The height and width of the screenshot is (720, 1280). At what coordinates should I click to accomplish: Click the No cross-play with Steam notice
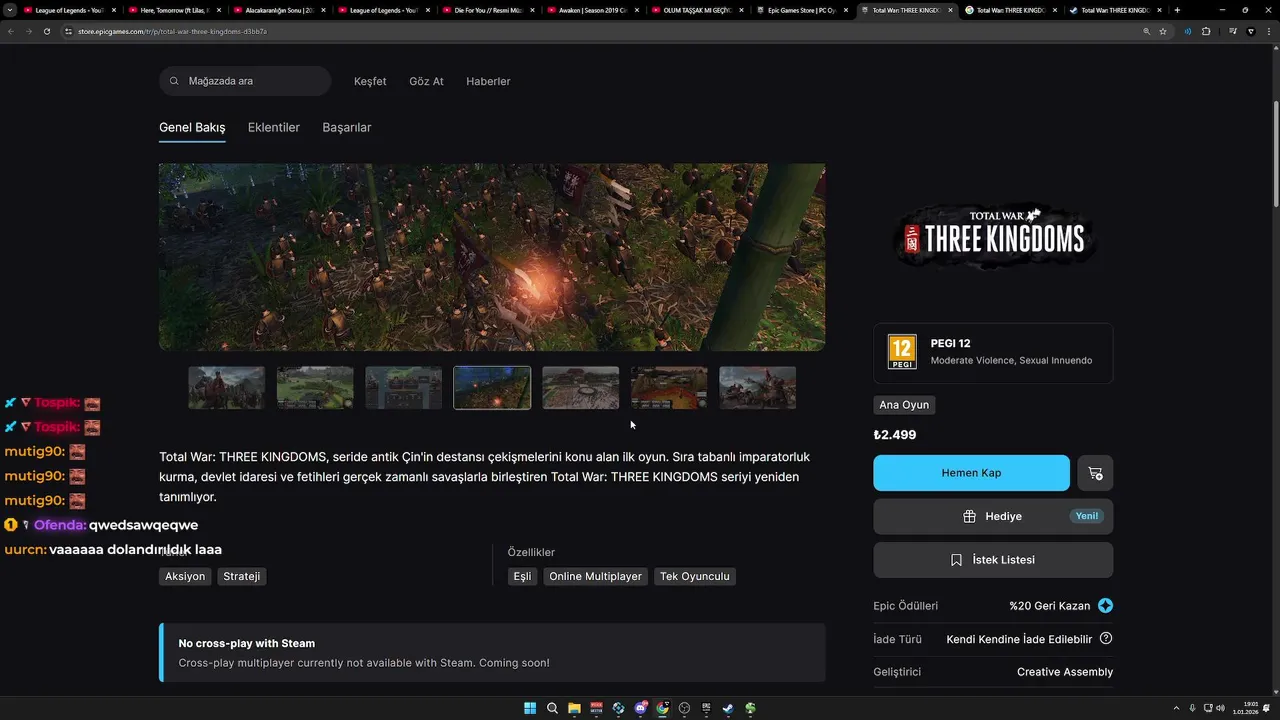click(492, 653)
